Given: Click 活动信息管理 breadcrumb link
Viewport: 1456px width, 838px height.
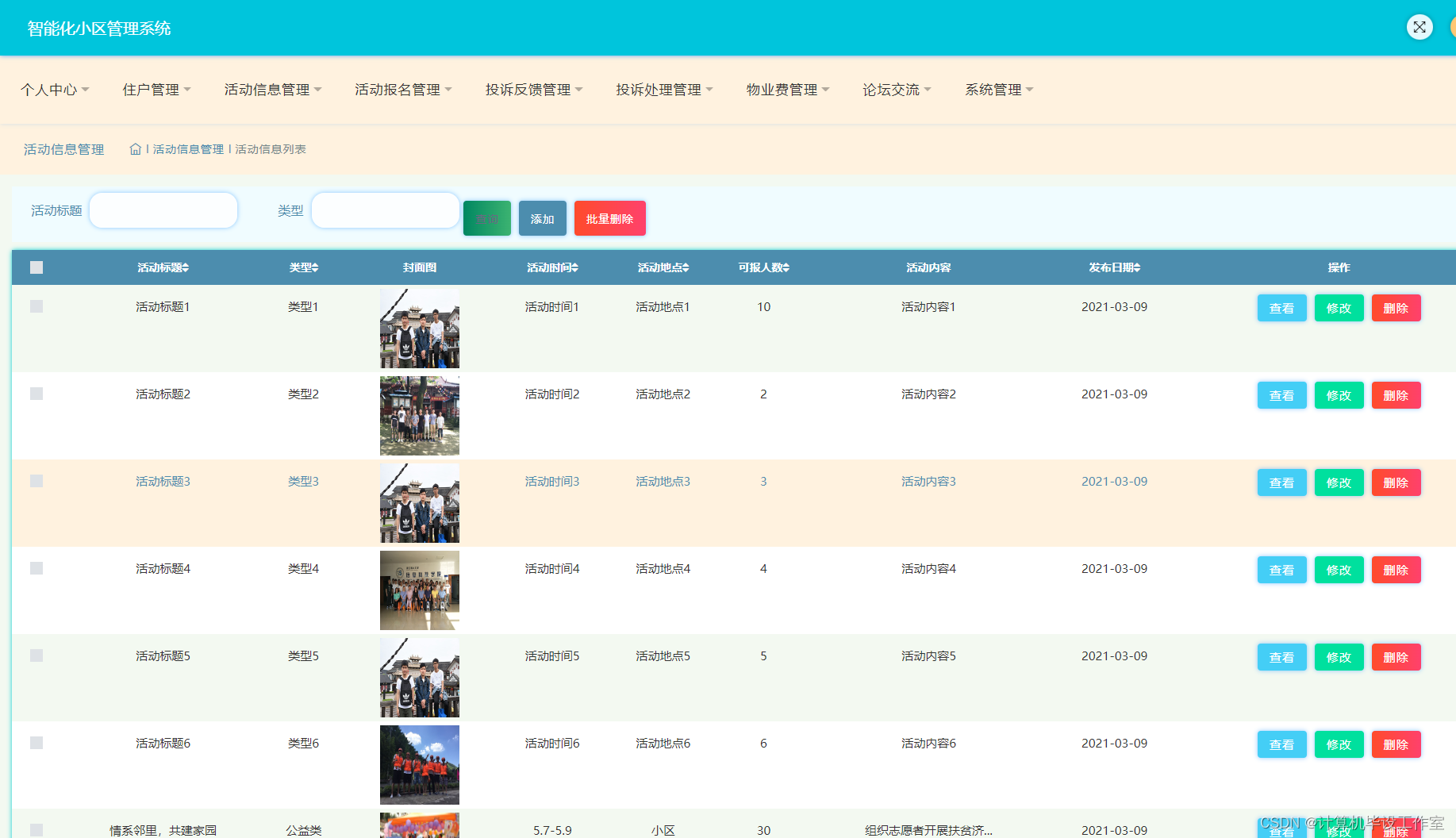Looking at the screenshot, I should click(188, 149).
